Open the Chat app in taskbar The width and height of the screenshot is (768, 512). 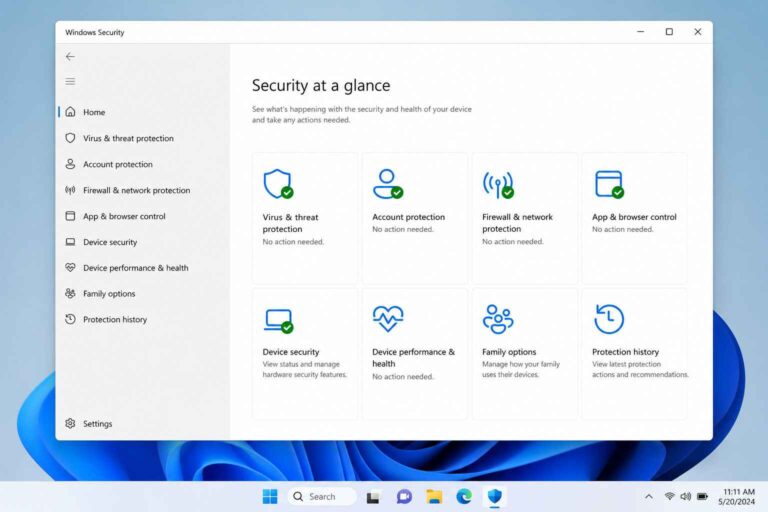point(404,497)
